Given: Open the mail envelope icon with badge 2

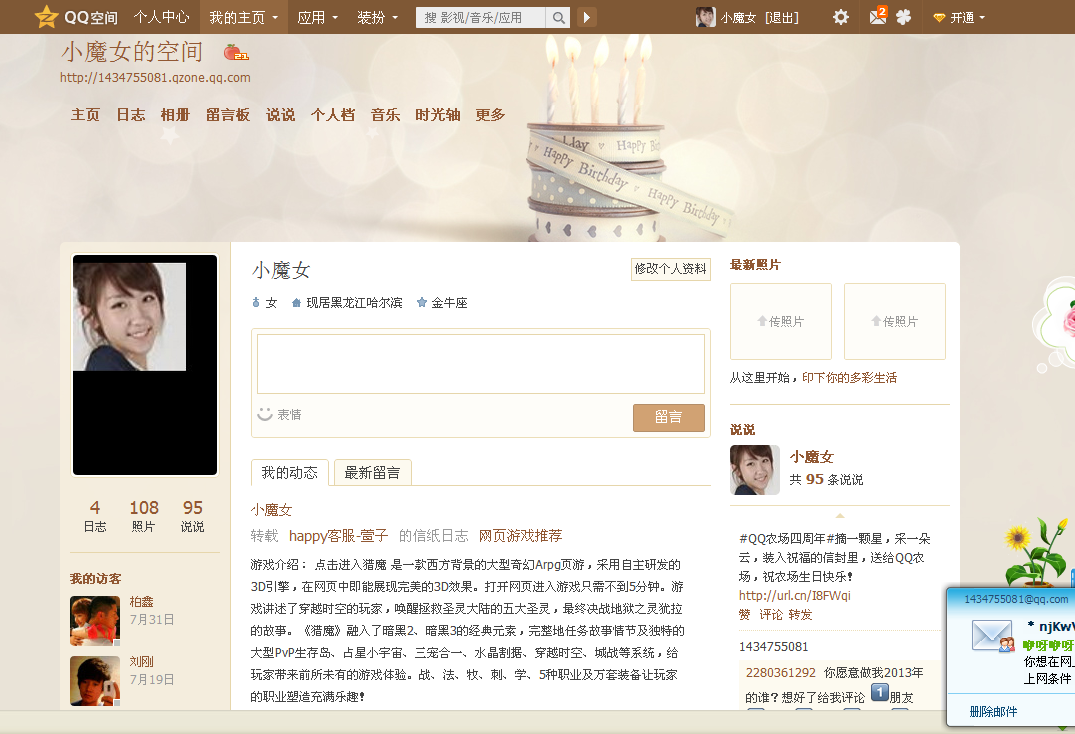Looking at the screenshot, I should tap(875, 17).
